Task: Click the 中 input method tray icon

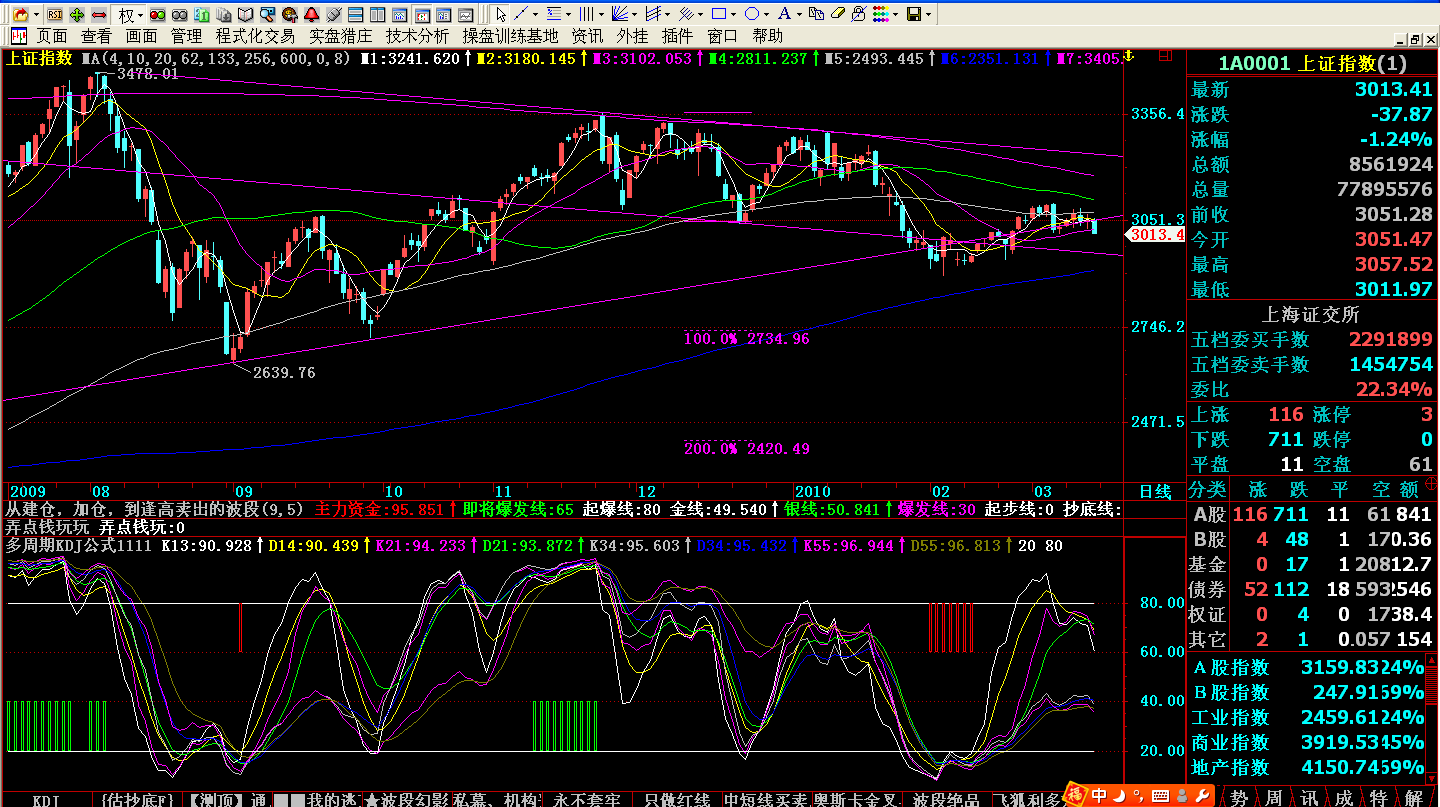Action: [1099, 796]
